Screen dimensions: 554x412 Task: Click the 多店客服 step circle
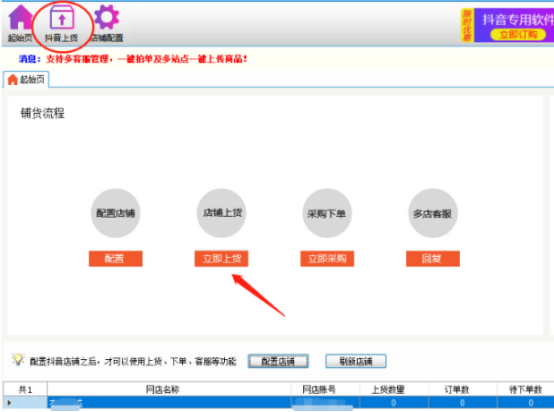pos(433,213)
